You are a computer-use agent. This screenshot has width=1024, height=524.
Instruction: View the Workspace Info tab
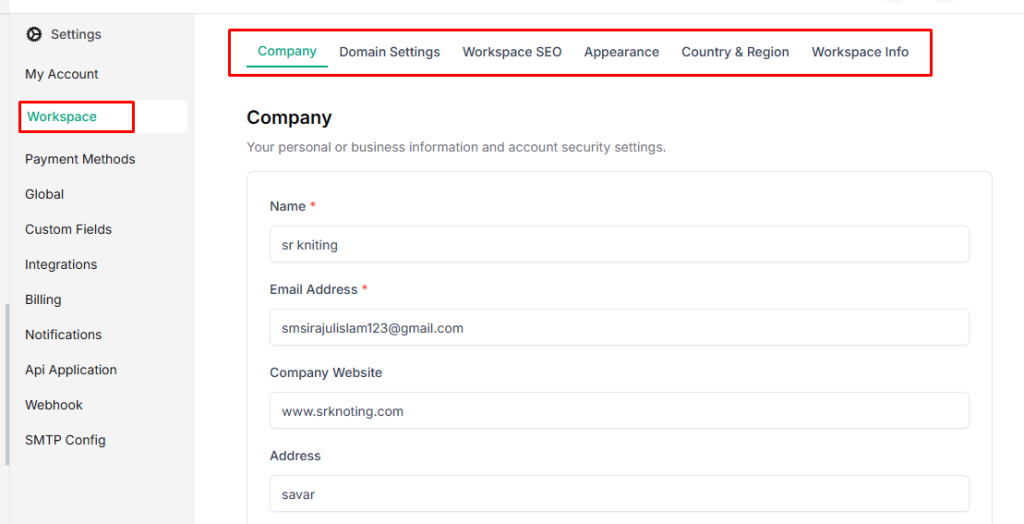click(x=860, y=52)
